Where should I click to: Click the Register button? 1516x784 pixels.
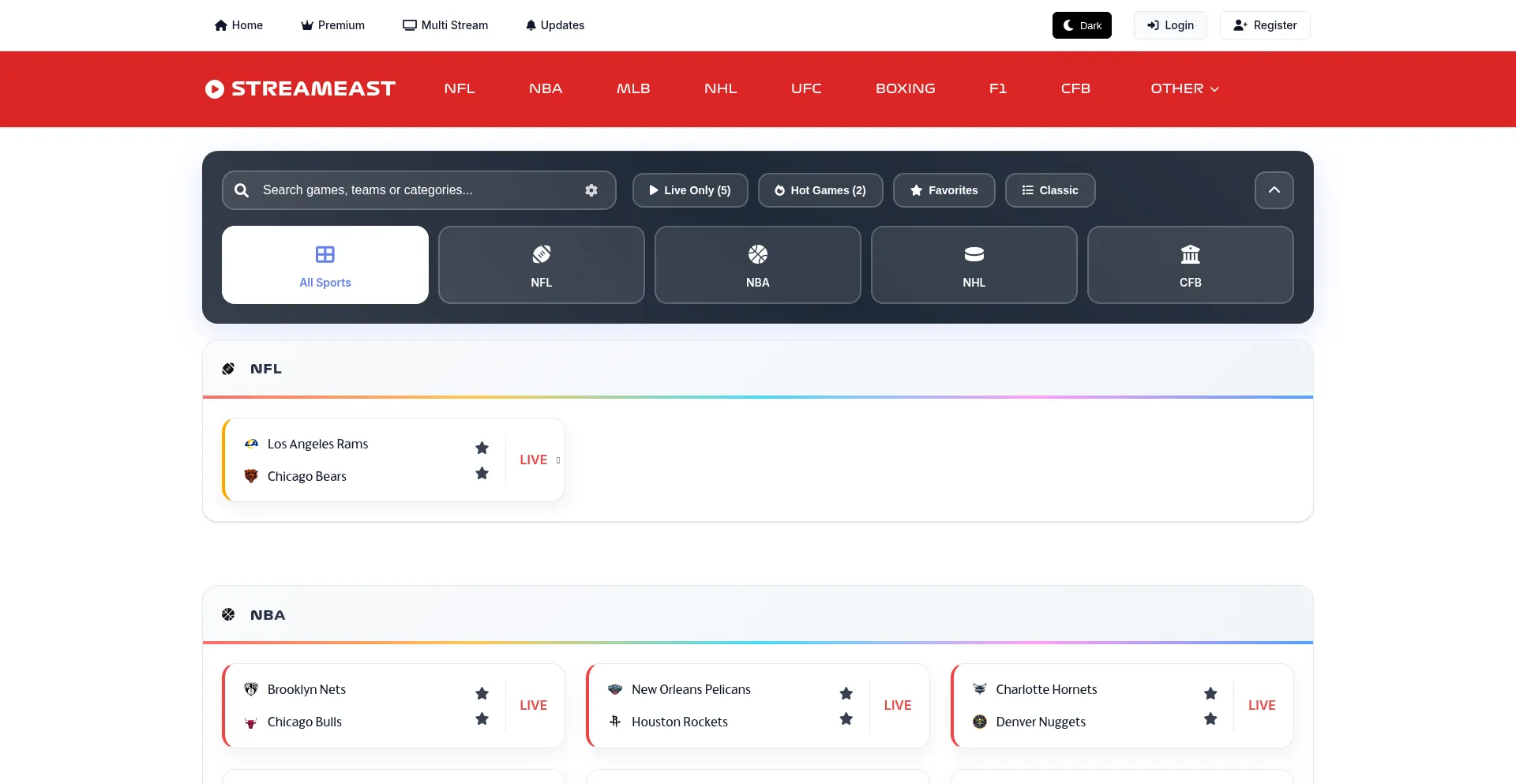point(1265,25)
